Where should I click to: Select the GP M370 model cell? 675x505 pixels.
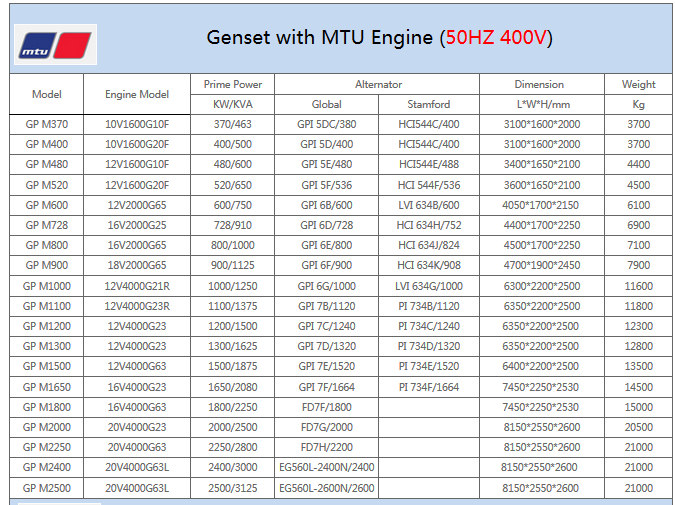[47, 125]
